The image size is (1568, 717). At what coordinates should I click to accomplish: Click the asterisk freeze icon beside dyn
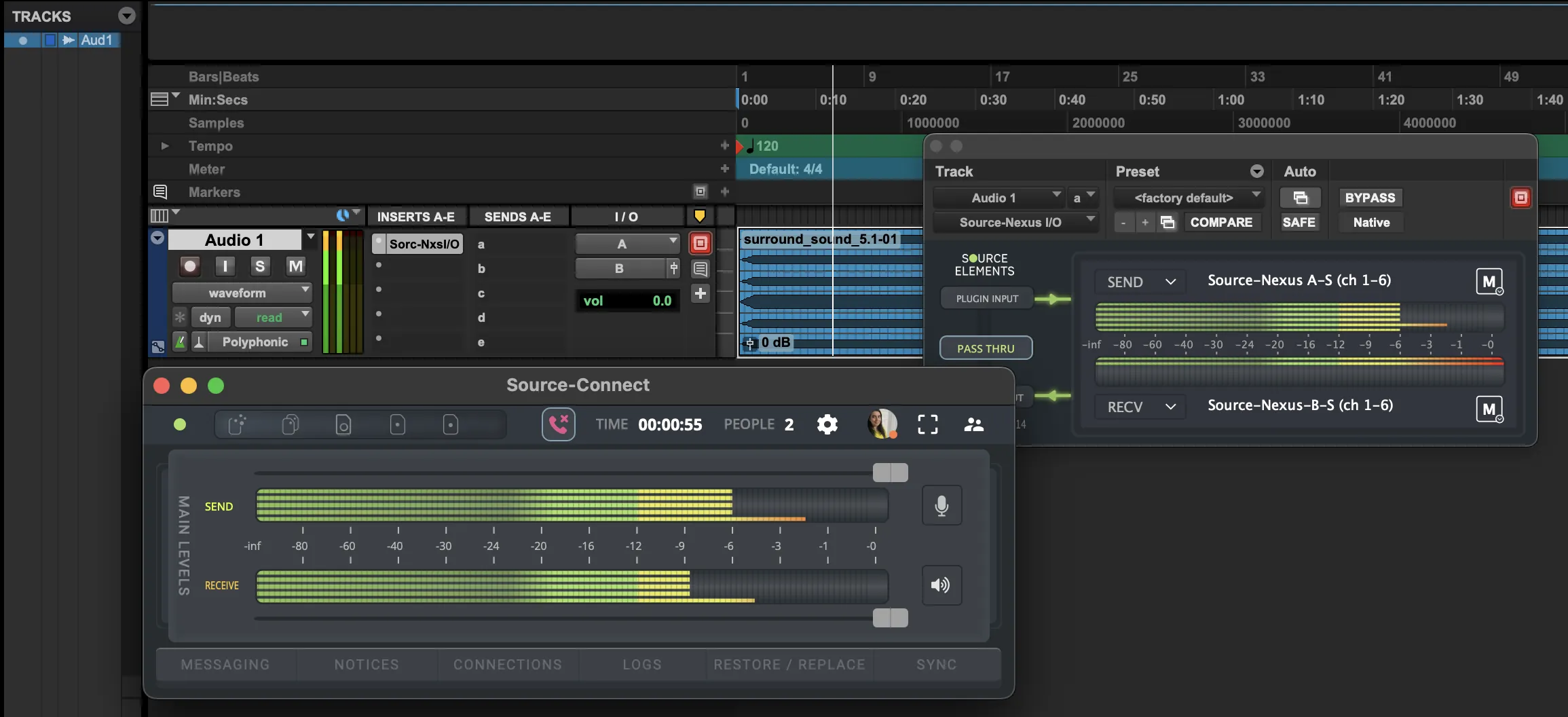point(180,317)
